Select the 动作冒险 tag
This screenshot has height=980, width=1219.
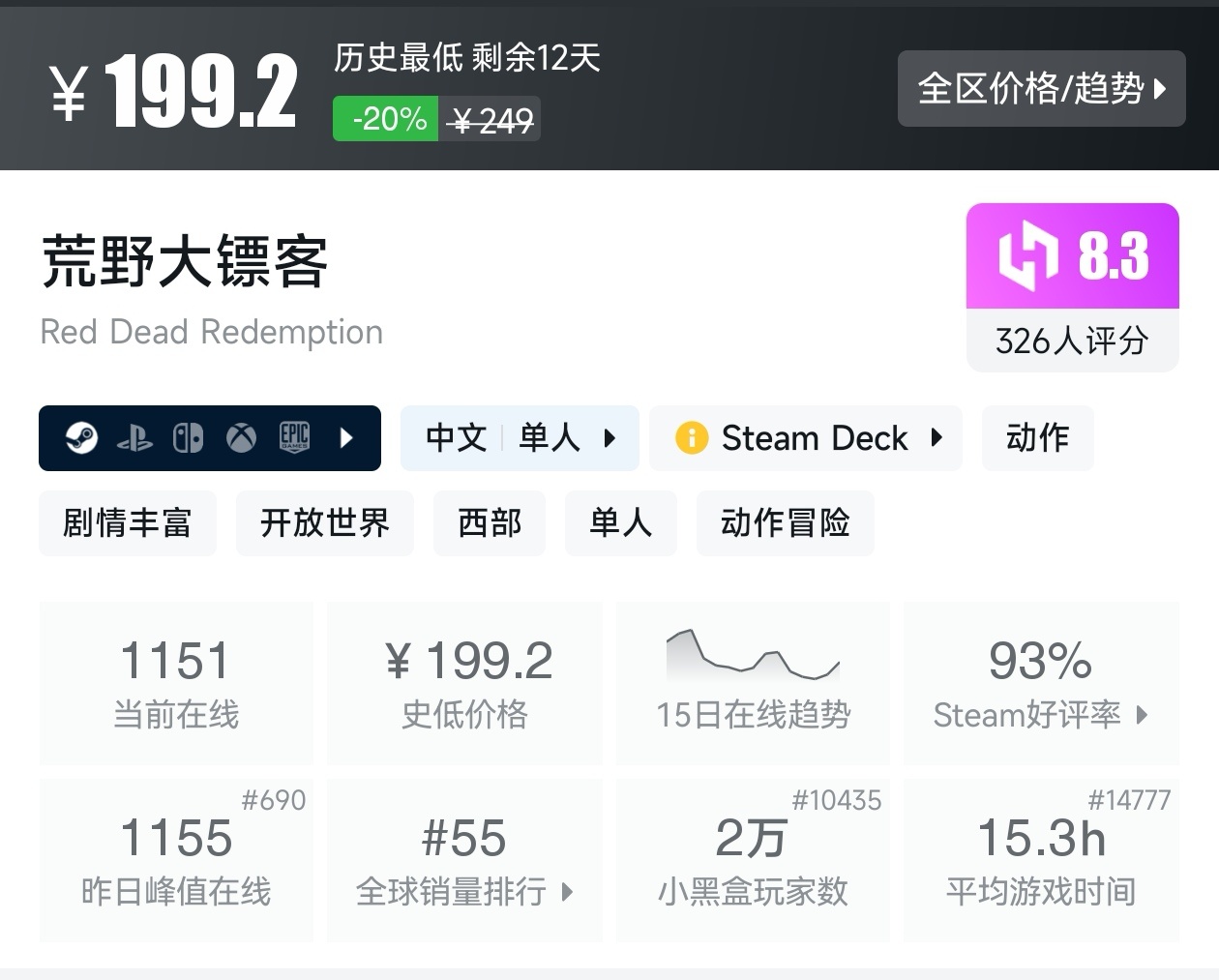point(785,523)
